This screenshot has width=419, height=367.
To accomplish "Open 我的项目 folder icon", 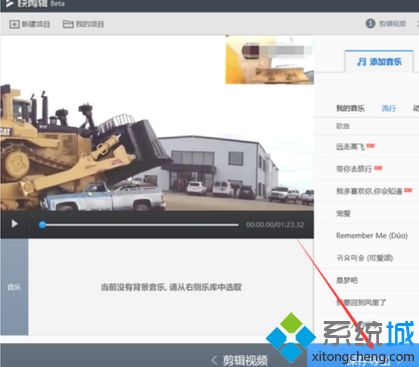I will point(68,24).
